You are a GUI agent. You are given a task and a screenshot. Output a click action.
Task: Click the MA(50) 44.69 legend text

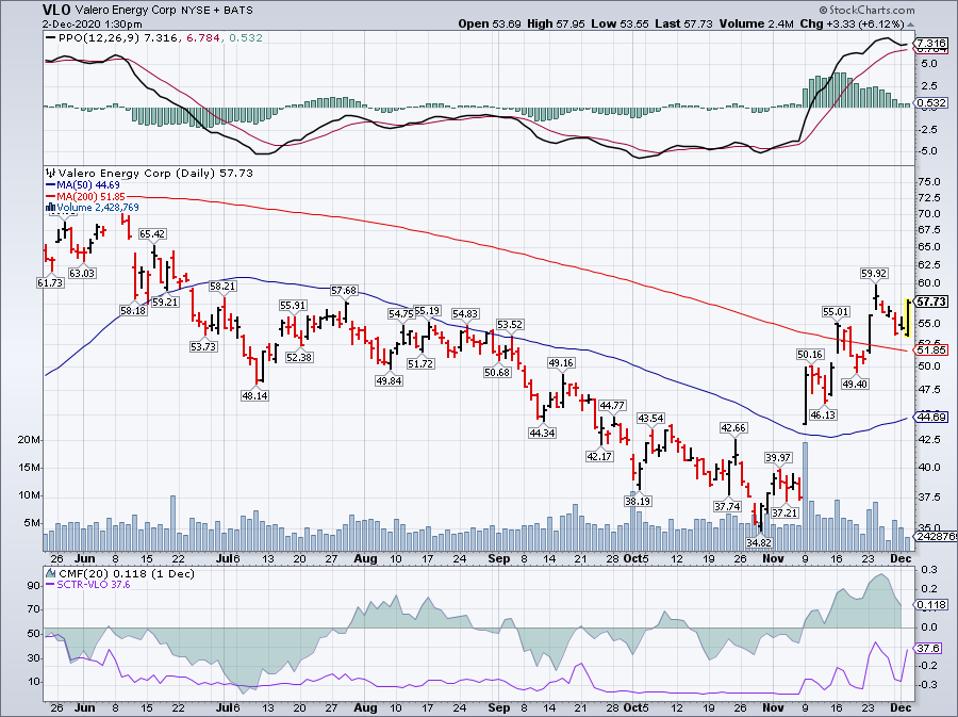pos(89,185)
